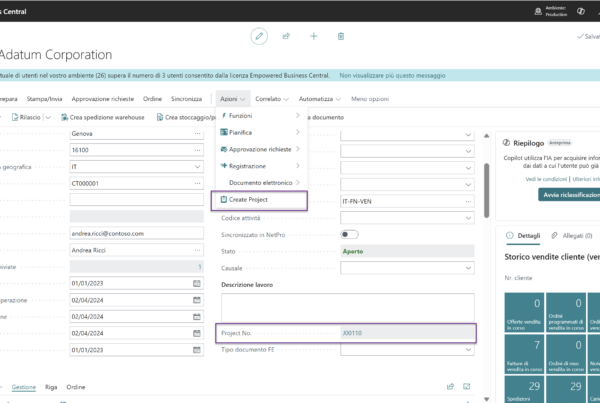
Task: Click the vertical scrollbar of the form
Action: click(x=486, y=190)
